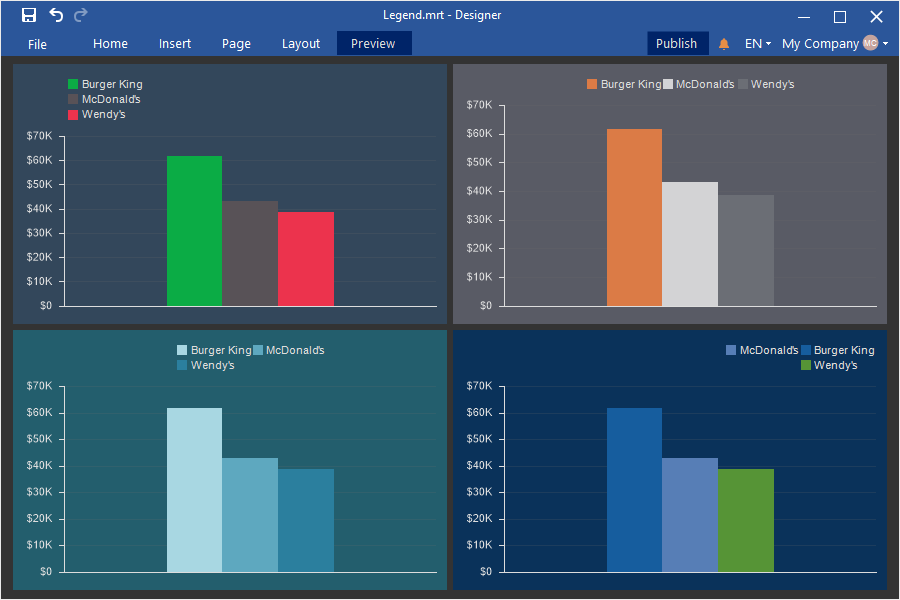Click the Publish button
Image resolution: width=900 pixels, height=600 pixels.
[677, 44]
